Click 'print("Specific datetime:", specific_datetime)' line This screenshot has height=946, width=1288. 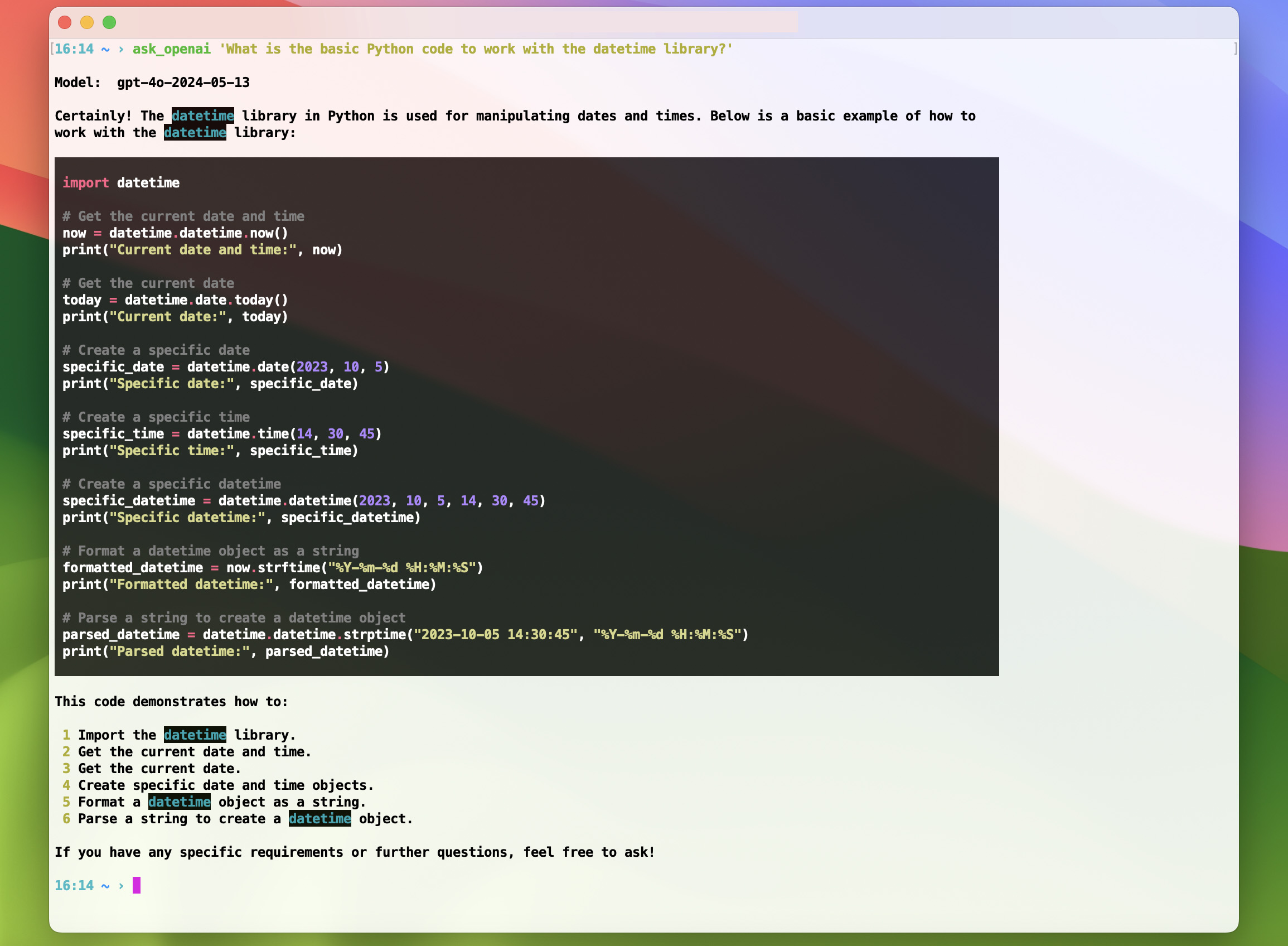pyautogui.click(x=241, y=518)
